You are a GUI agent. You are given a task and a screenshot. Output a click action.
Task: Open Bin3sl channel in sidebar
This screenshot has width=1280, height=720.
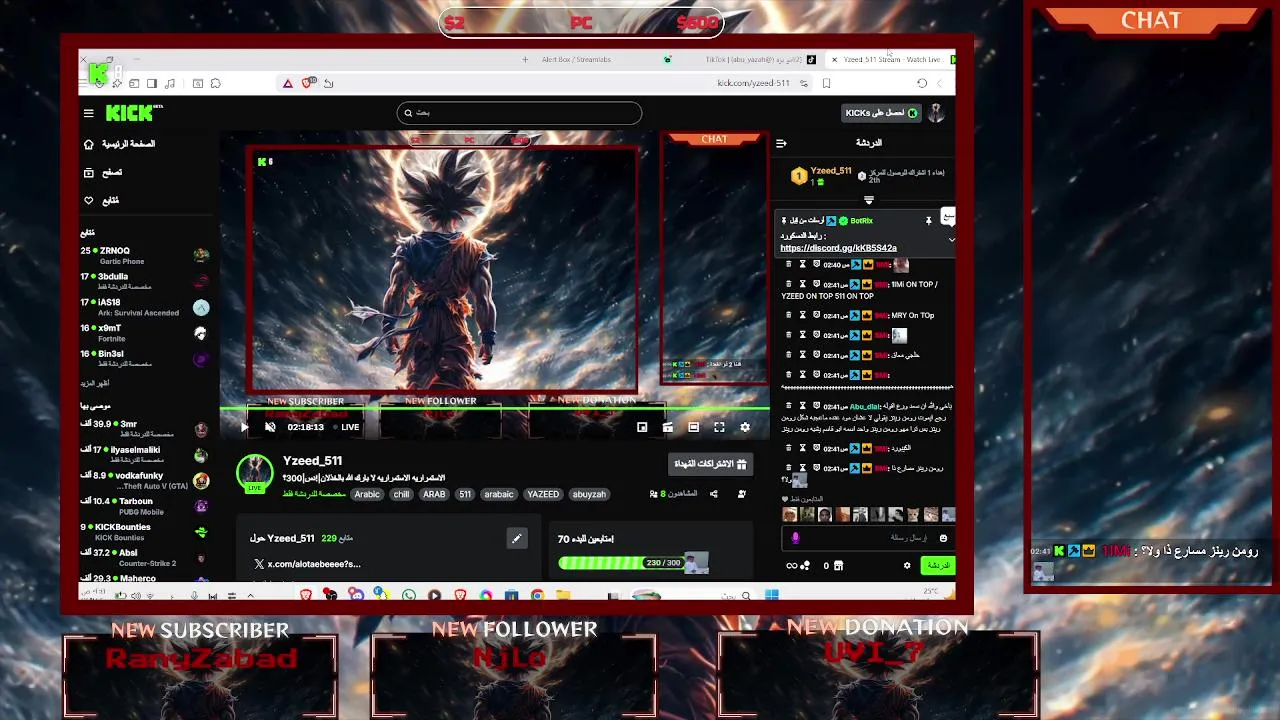pos(146,359)
